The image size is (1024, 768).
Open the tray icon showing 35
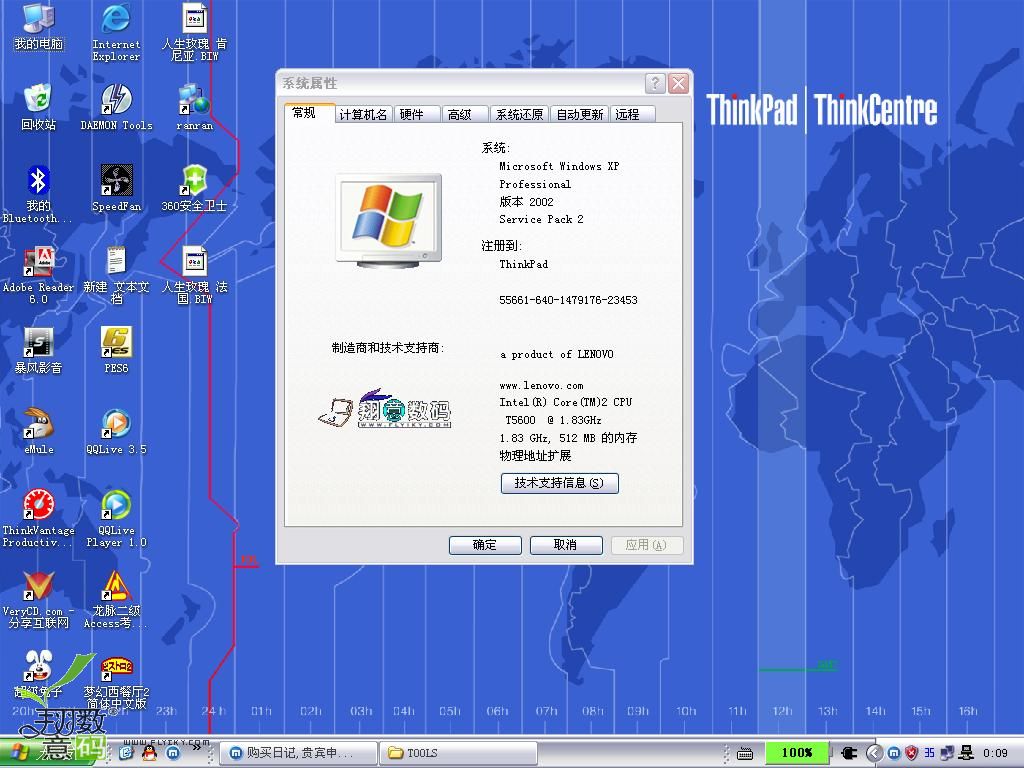929,753
